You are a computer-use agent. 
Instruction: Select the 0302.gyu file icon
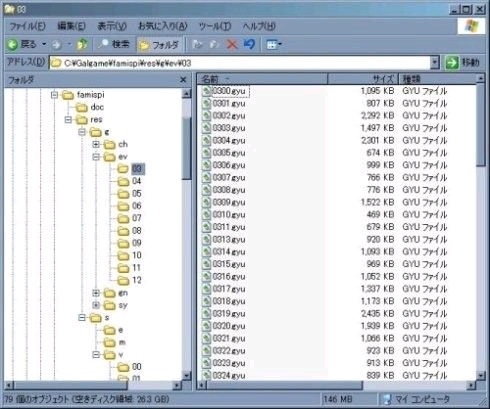pyautogui.click(x=206, y=116)
